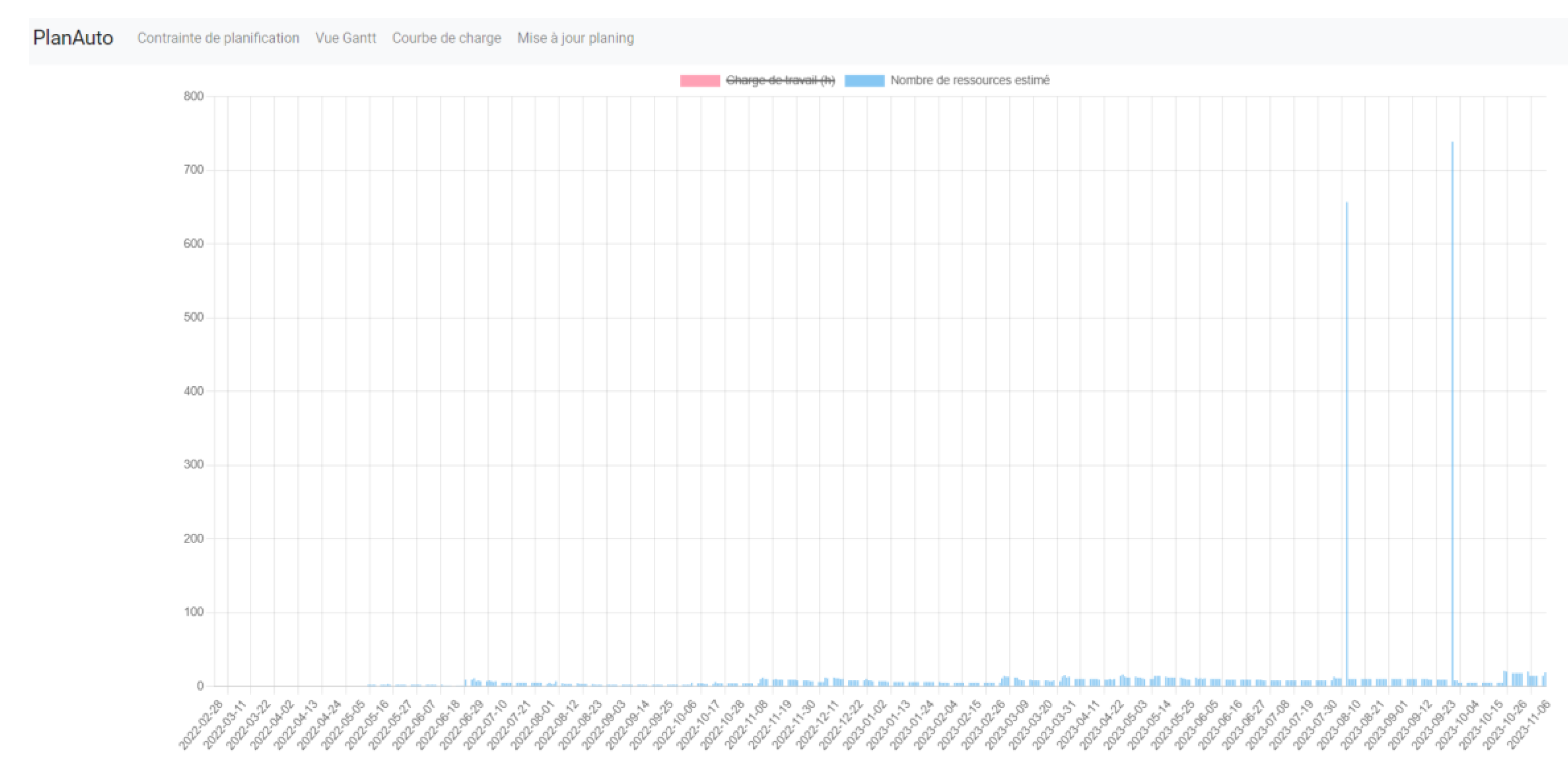Click the 0 y-axis tick label

[200, 686]
